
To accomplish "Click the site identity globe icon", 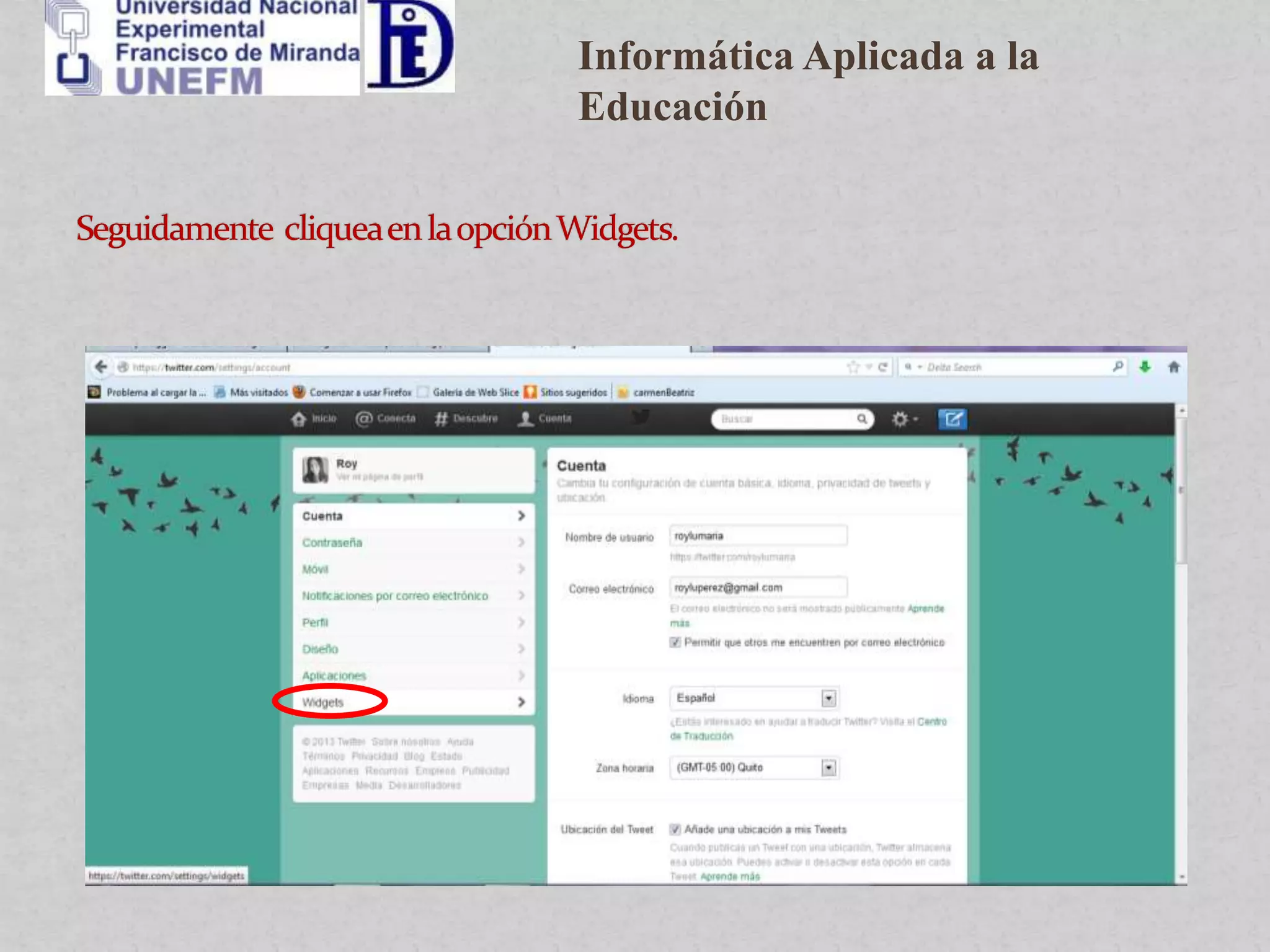I will (123, 367).
